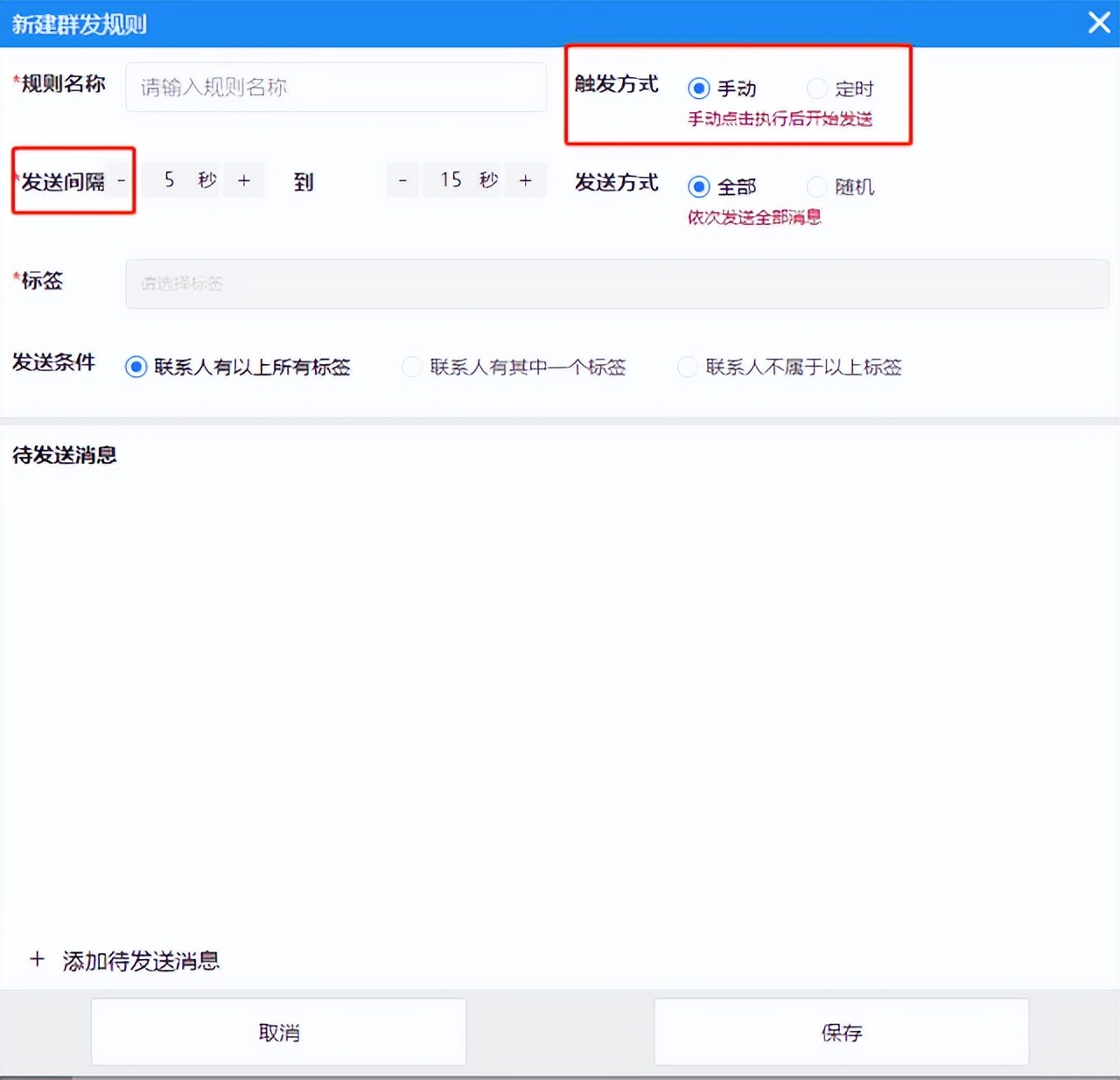
Task: Click the white X close icon
Action: [x=1099, y=23]
